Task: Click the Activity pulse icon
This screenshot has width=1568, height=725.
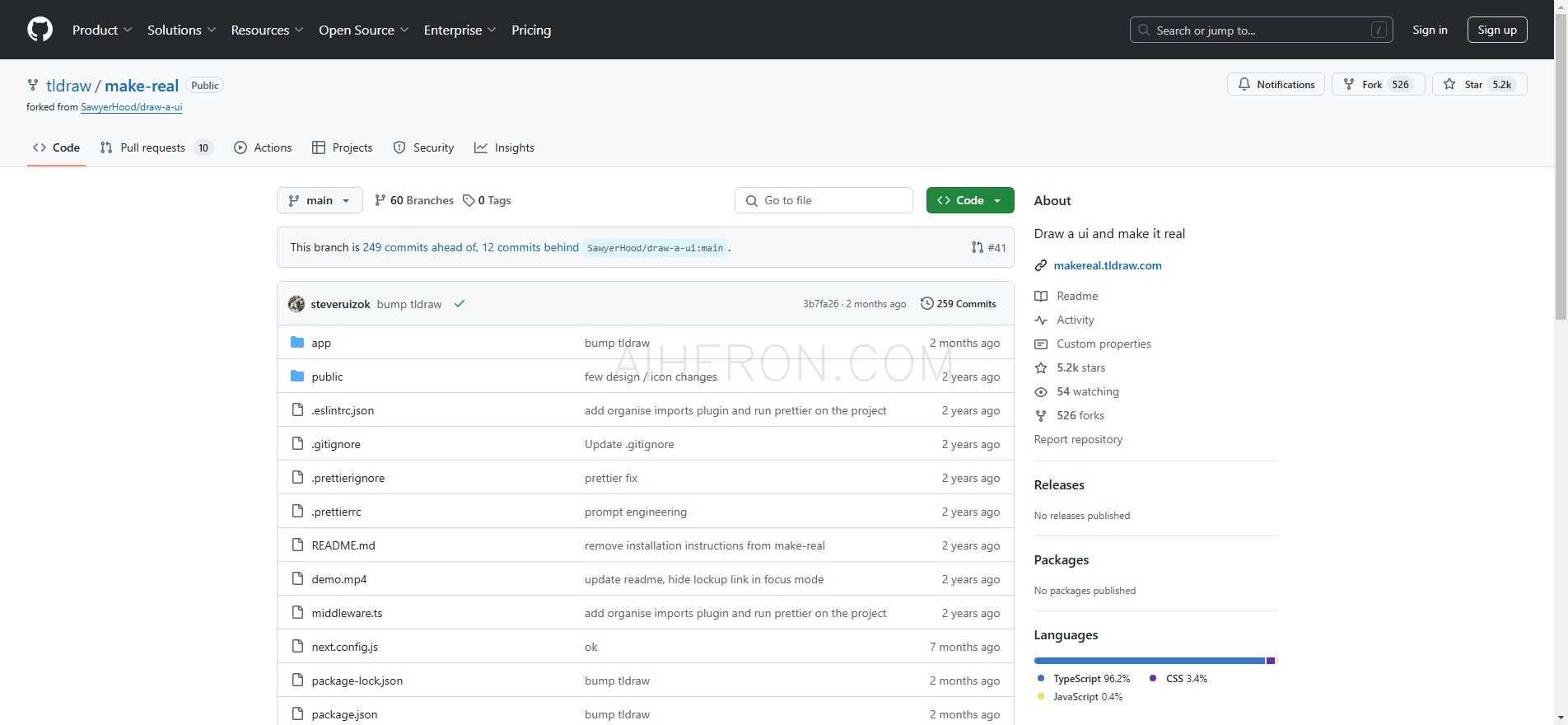Action: coord(1041,320)
